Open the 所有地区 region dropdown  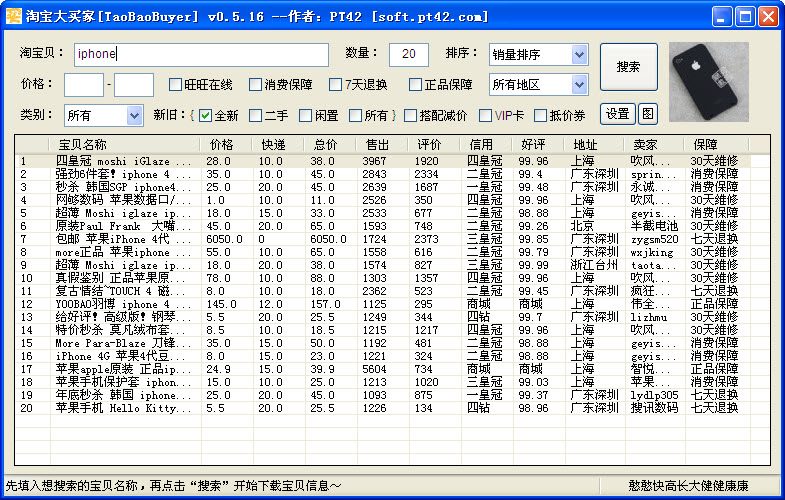(x=539, y=85)
